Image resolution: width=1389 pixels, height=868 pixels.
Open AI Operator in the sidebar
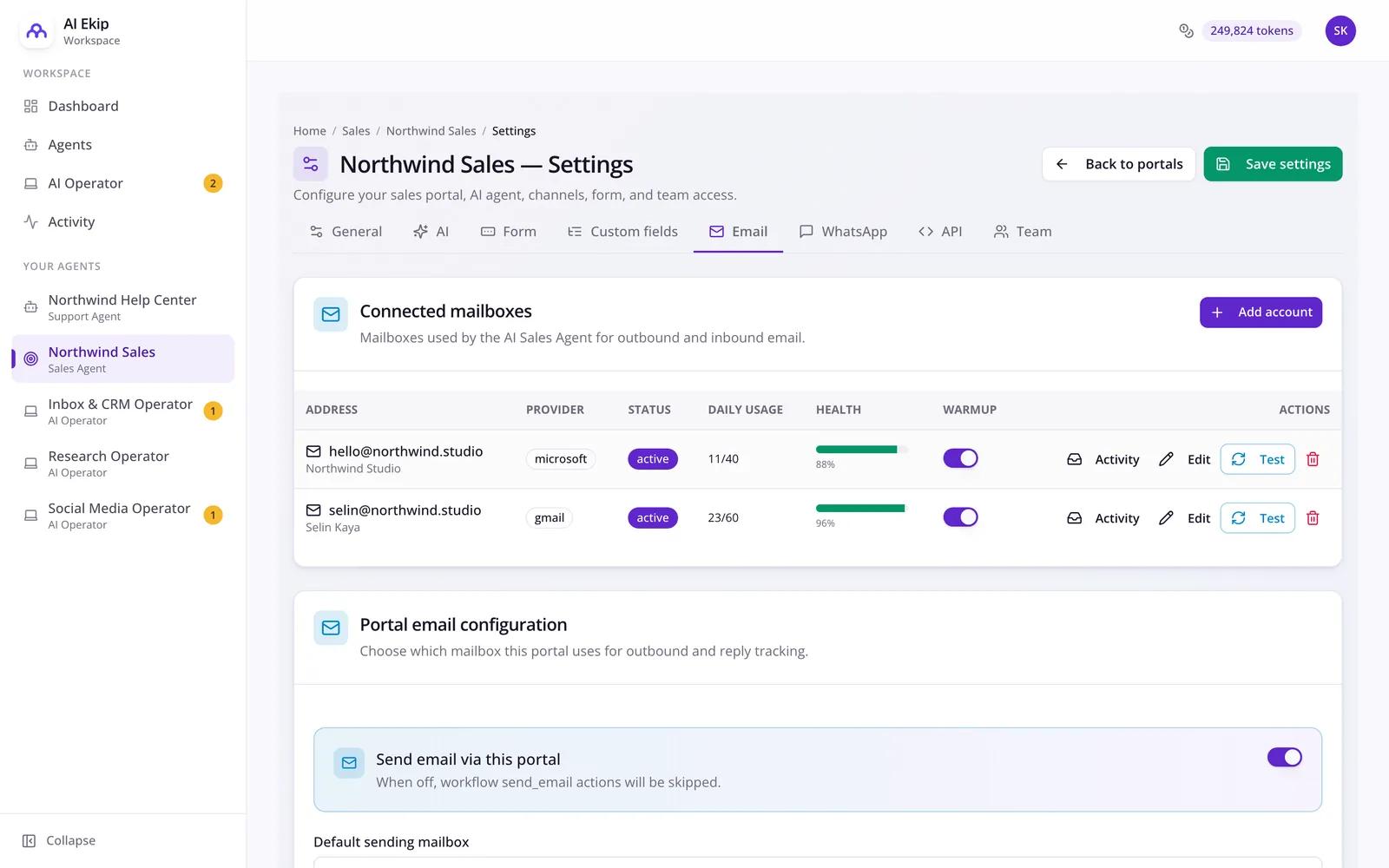click(x=122, y=183)
